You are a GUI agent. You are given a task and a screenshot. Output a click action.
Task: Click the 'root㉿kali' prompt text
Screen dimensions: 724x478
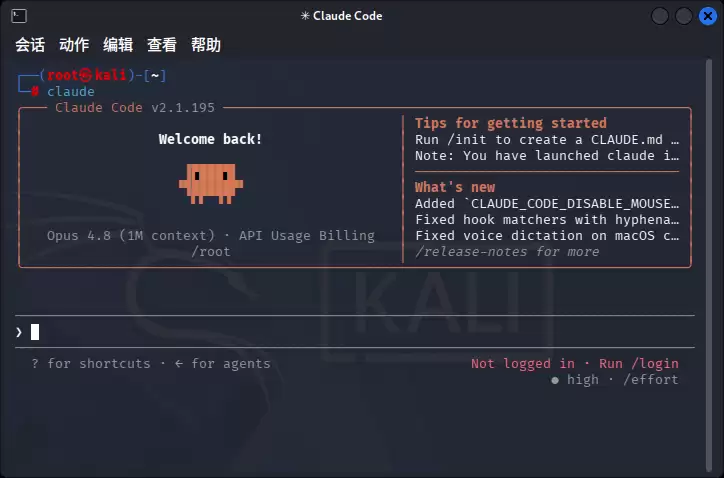pyautogui.click(x=87, y=75)
